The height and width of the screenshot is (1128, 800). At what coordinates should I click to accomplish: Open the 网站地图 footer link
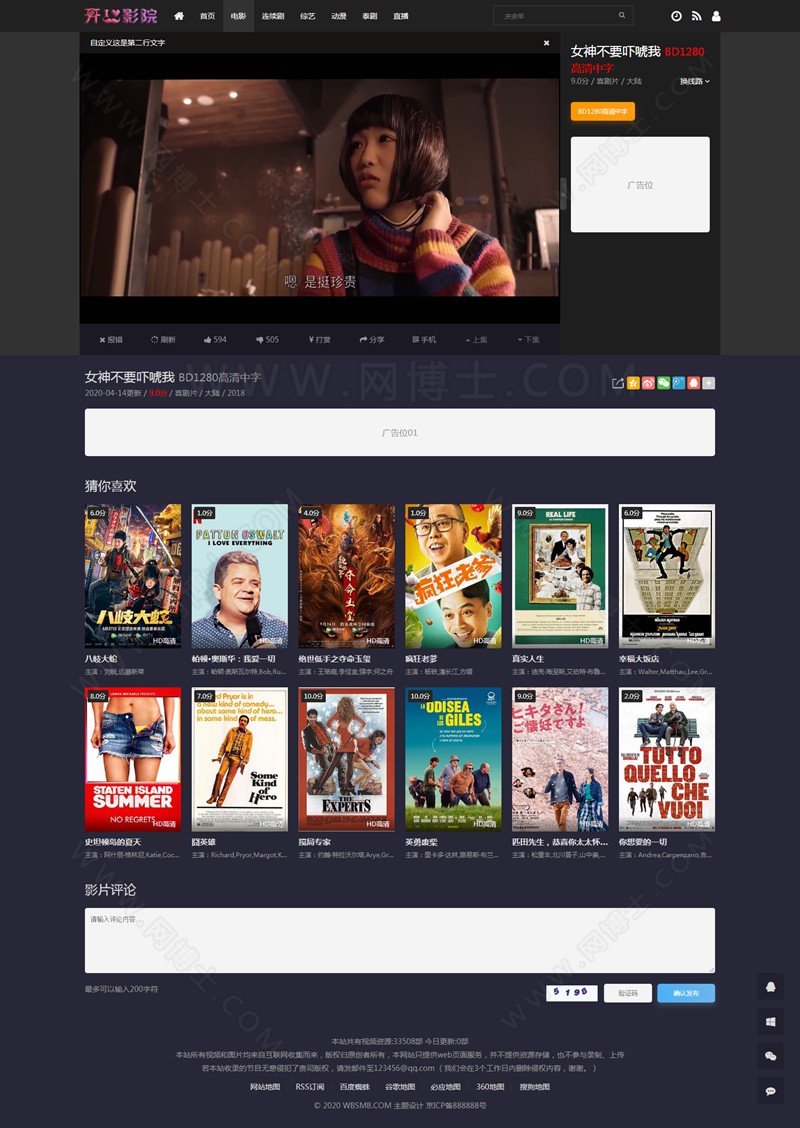pos(265,1087)
